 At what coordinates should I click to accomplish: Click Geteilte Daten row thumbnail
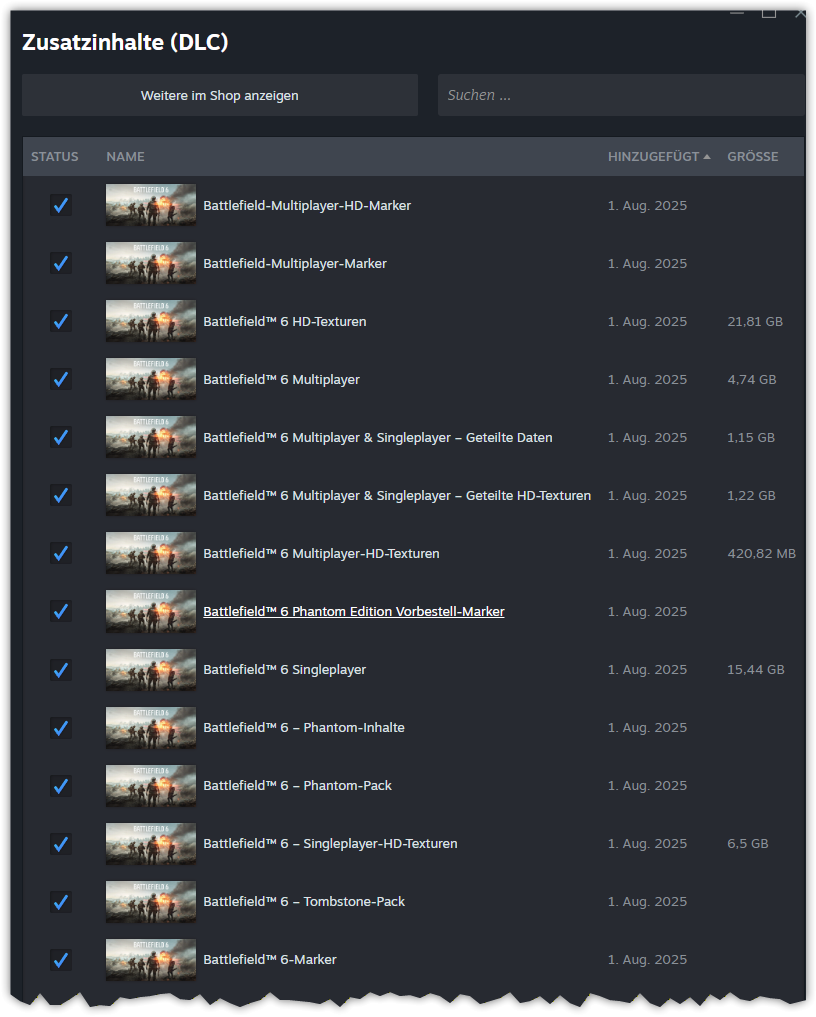[150, 437]
